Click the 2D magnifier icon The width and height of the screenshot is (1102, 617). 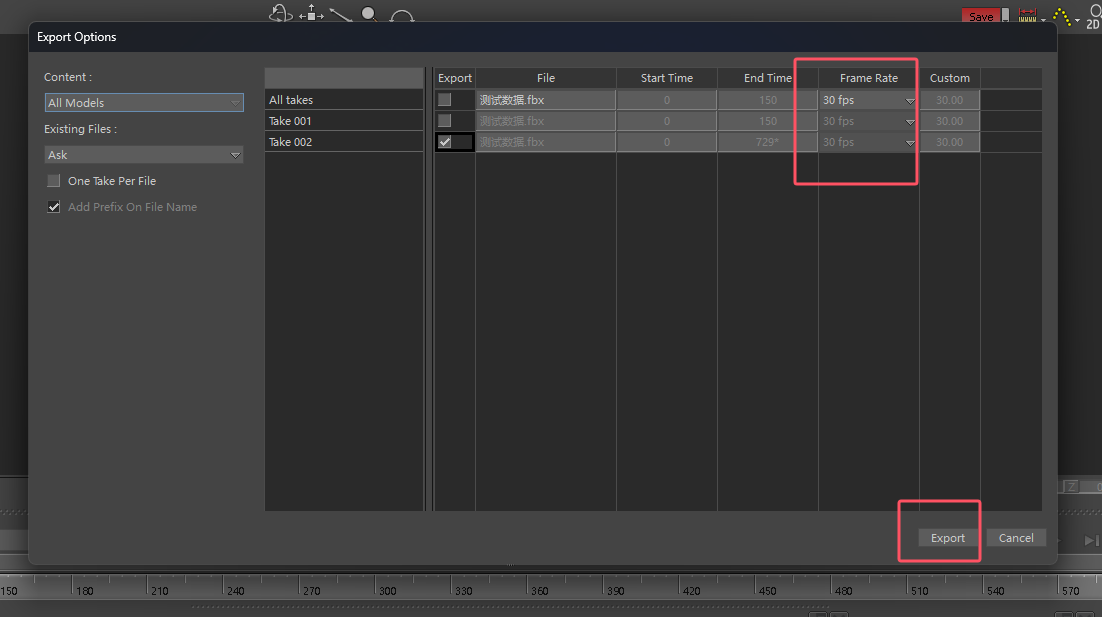pos(1093,16)
